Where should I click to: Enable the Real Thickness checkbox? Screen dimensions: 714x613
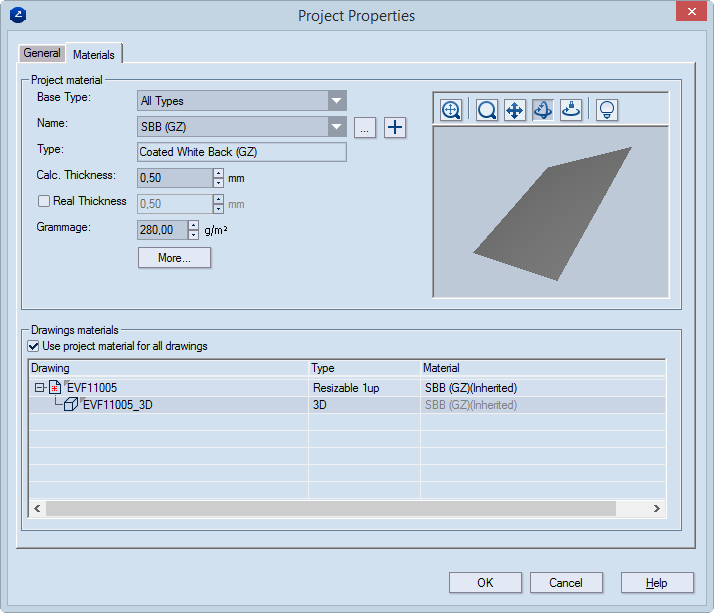tap(44, 201)
